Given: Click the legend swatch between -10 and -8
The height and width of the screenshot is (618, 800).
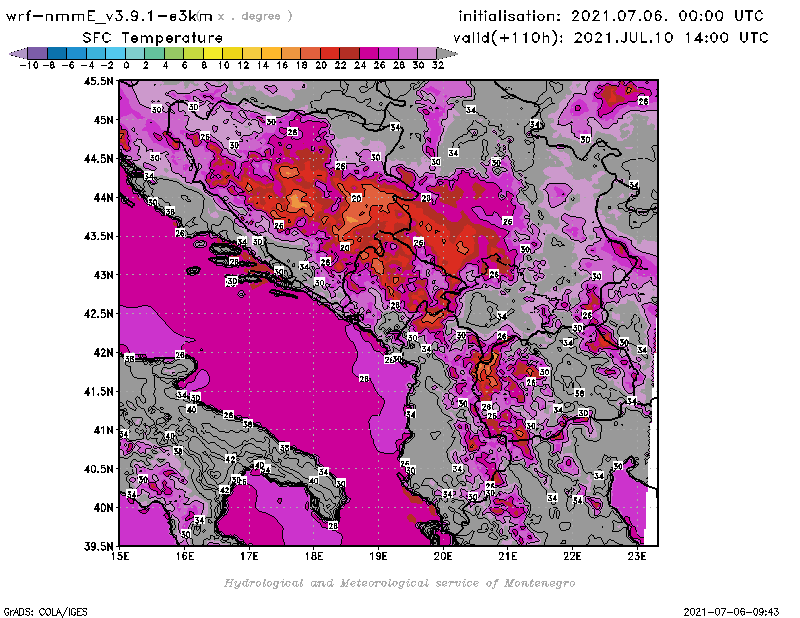Looking at the screenshot, I should pyautogui.click(x=38, y=53).
